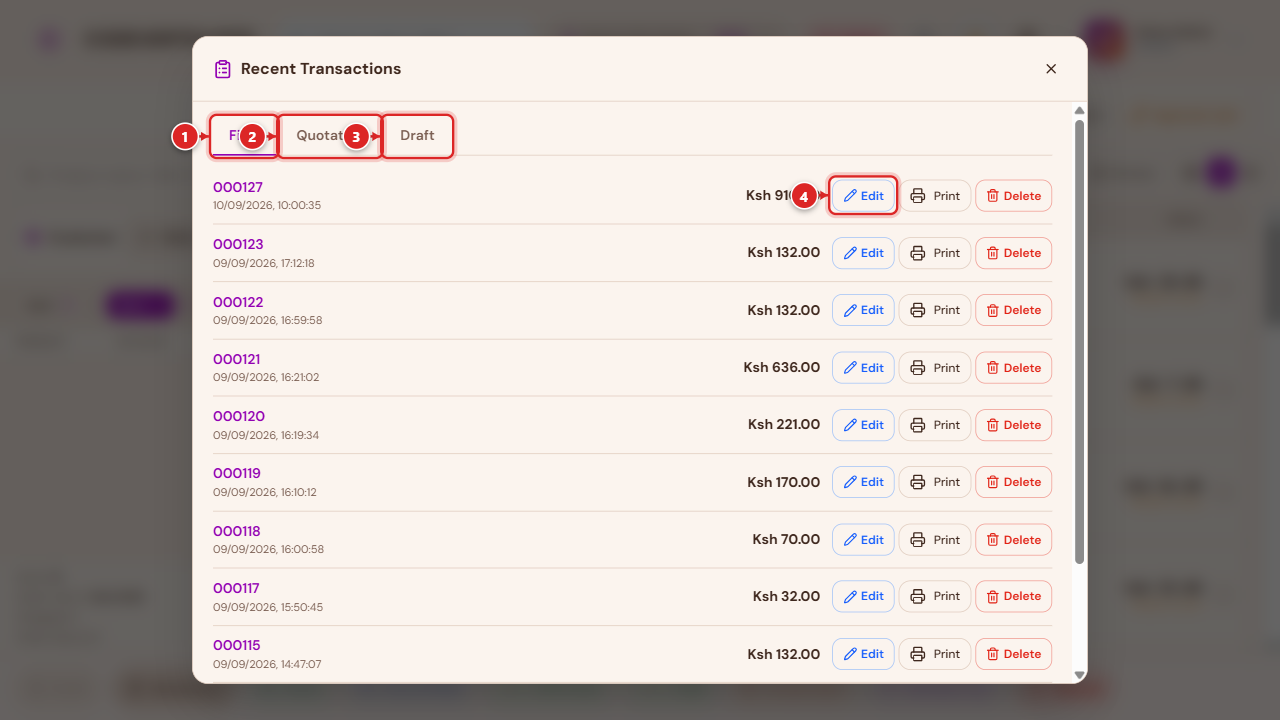Open the Quotation tab
This screenshot has width=1280, height=720.
(329, 136)
